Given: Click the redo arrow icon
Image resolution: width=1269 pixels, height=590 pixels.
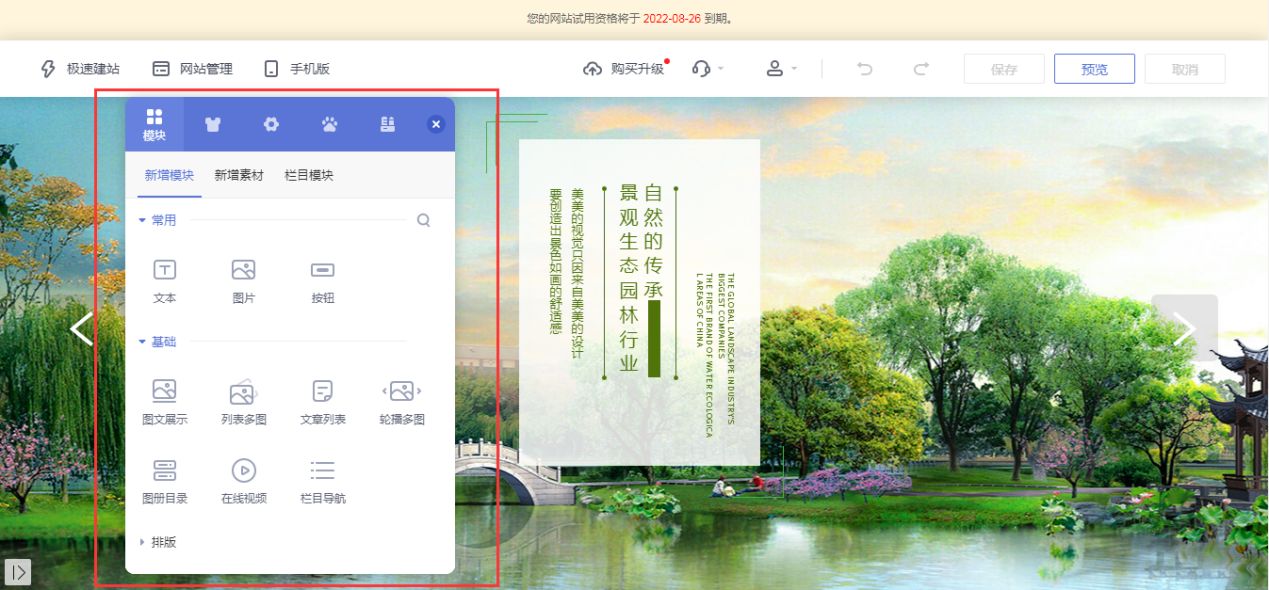Looking at the screenshot, I should [x=921, y=69].
